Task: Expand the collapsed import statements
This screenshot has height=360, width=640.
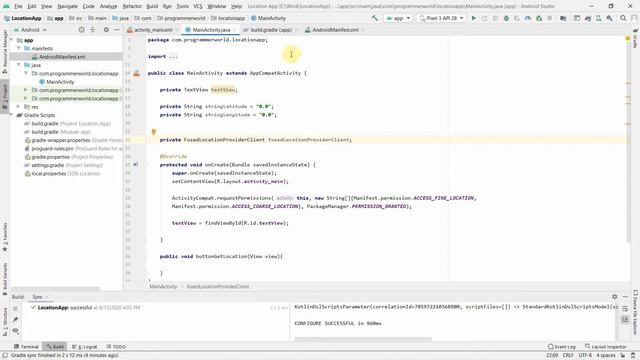Action: (173, 56)
